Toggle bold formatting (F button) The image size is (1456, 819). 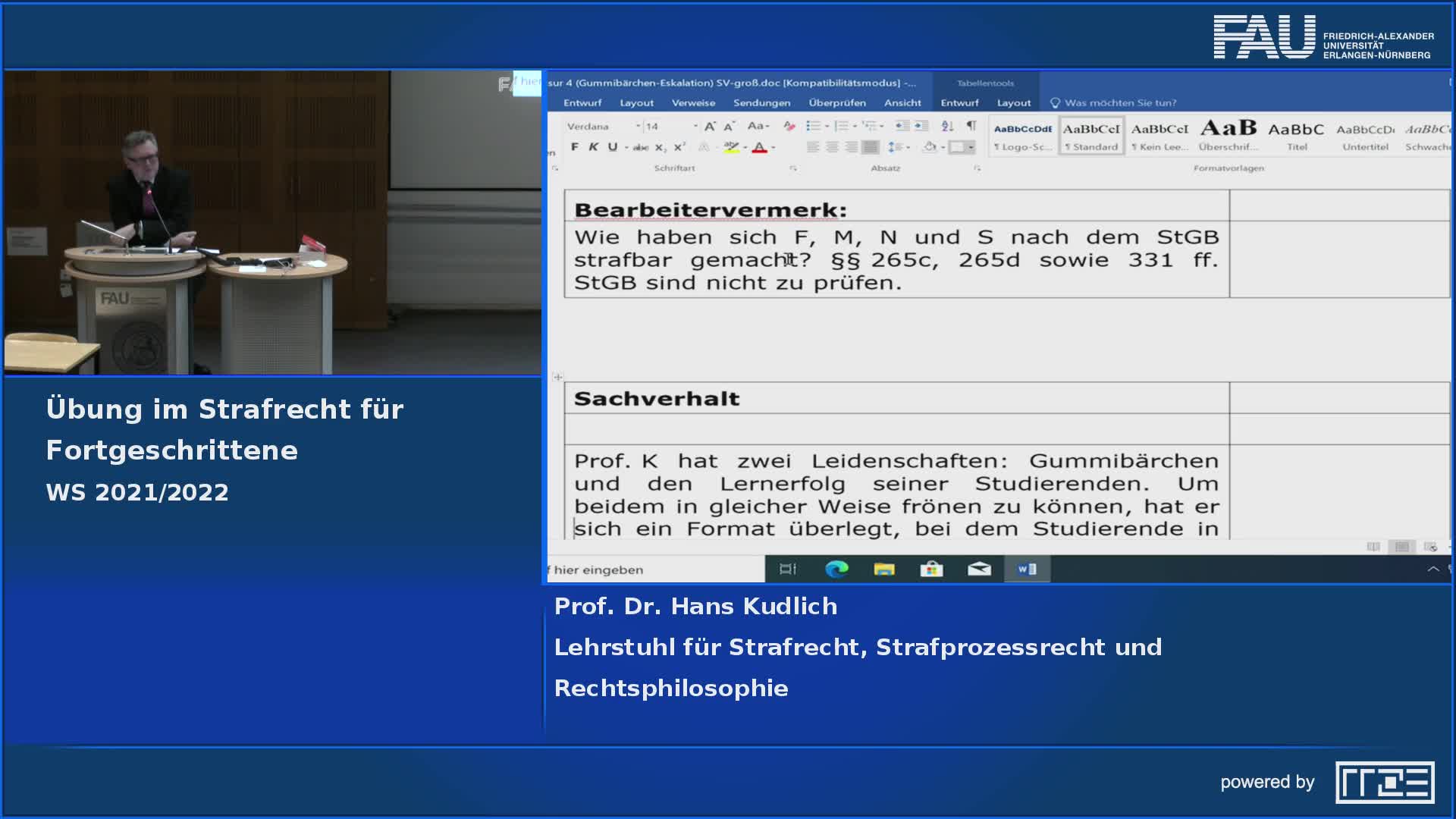coord(575,147)
